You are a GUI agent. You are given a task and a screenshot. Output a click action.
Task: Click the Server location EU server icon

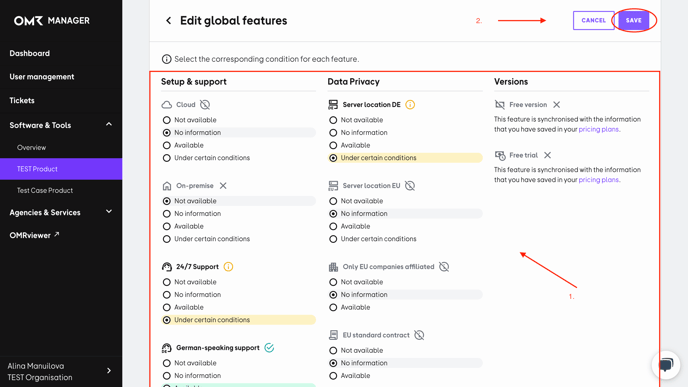click(x=333, y=186)
